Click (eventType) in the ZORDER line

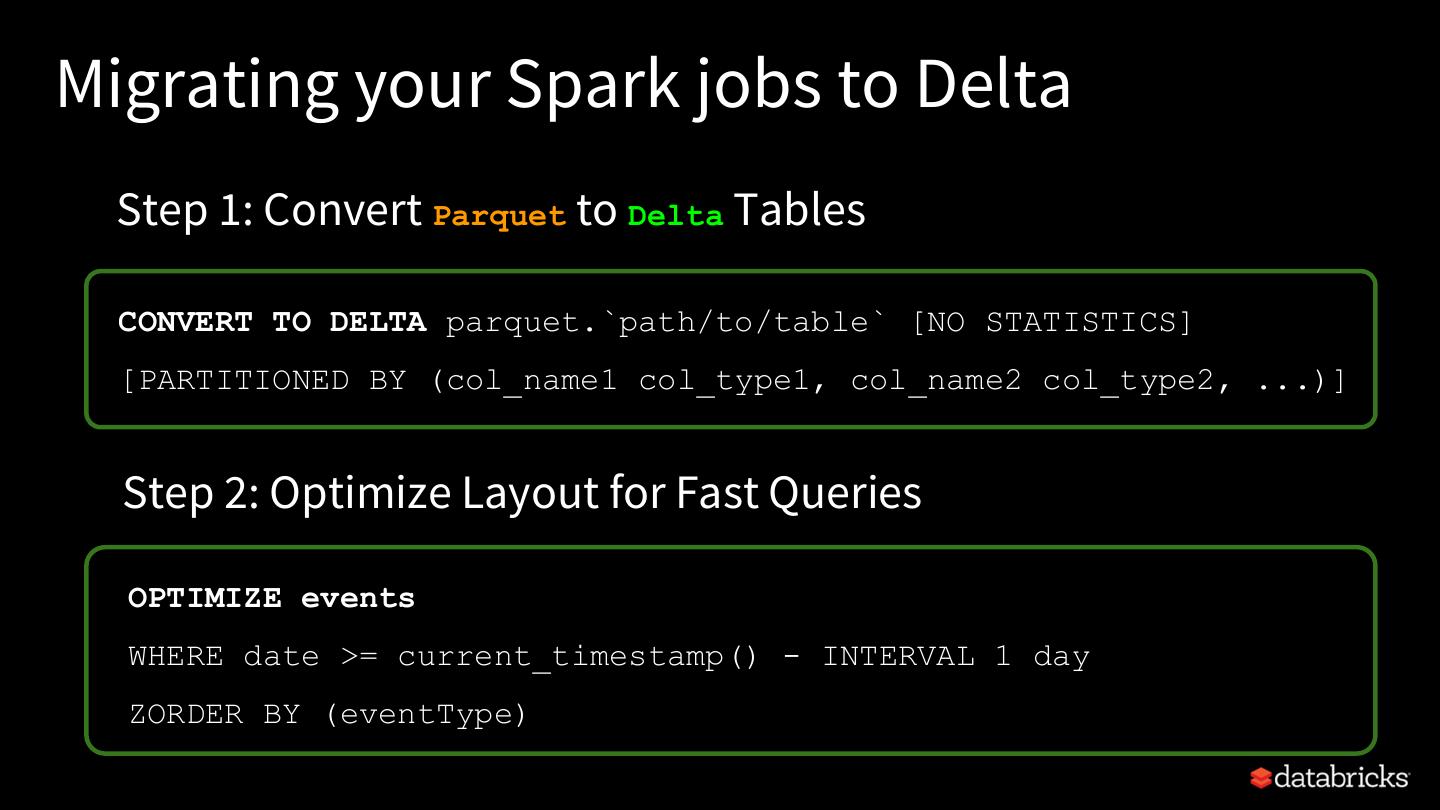pos(426,714)
